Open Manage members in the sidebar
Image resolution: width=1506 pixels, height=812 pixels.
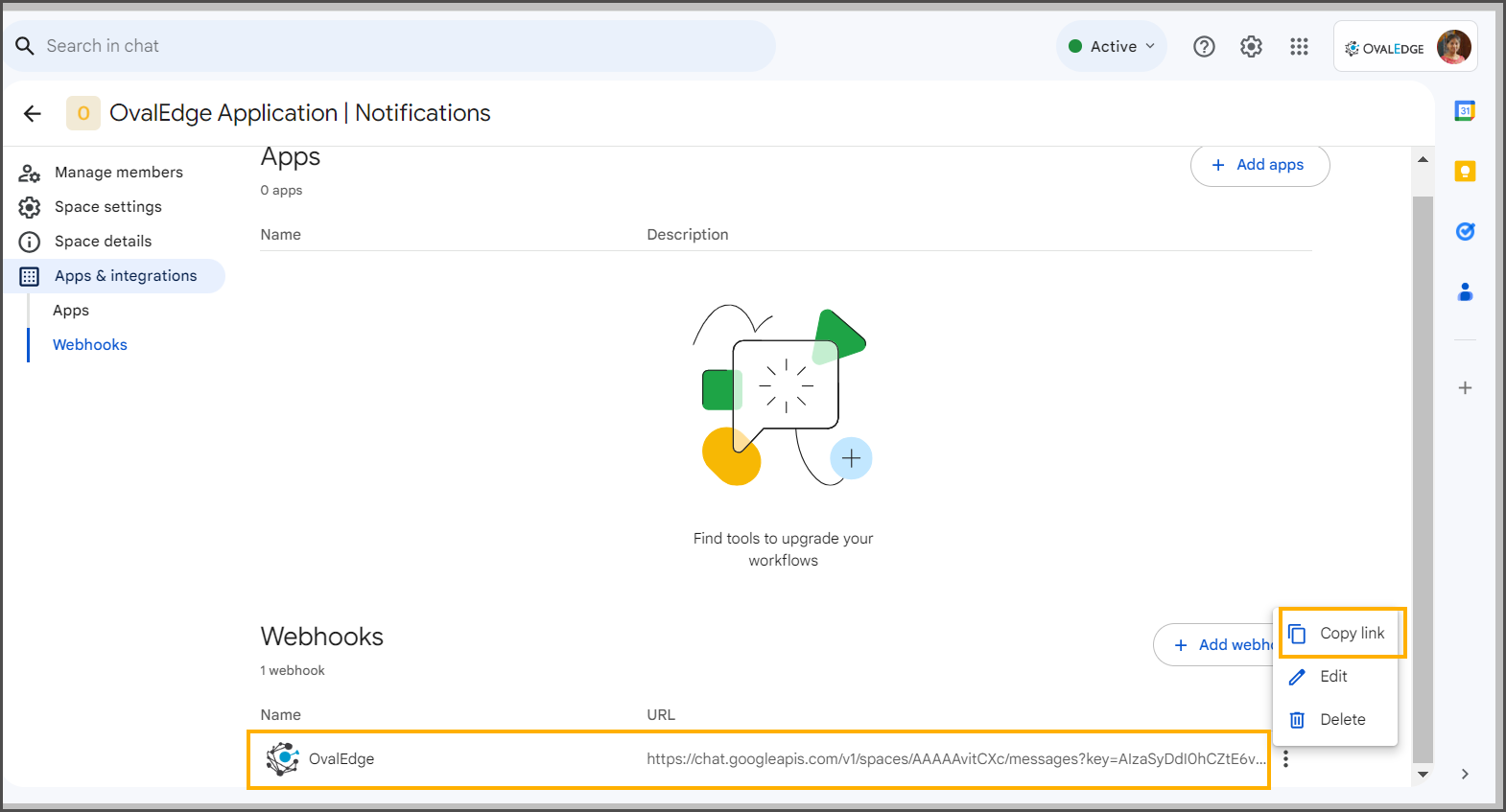118,173
